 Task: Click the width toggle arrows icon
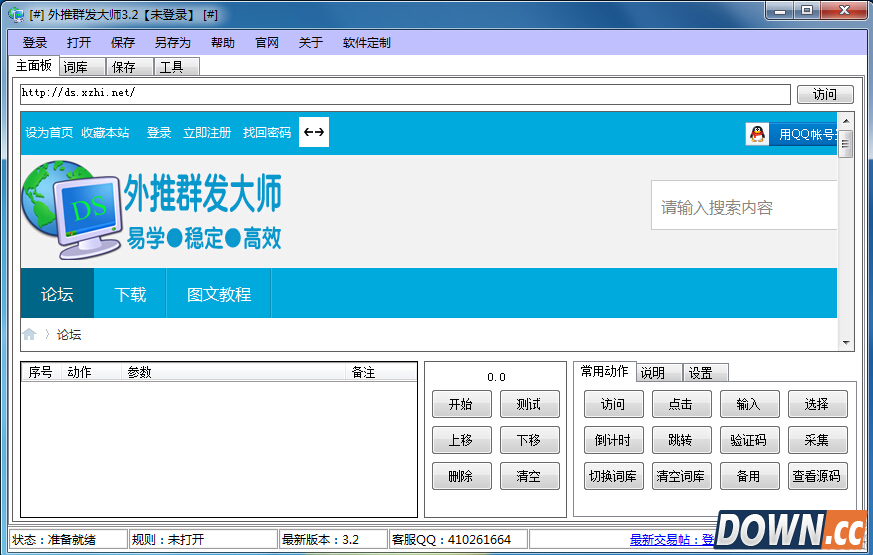(314, 132)
